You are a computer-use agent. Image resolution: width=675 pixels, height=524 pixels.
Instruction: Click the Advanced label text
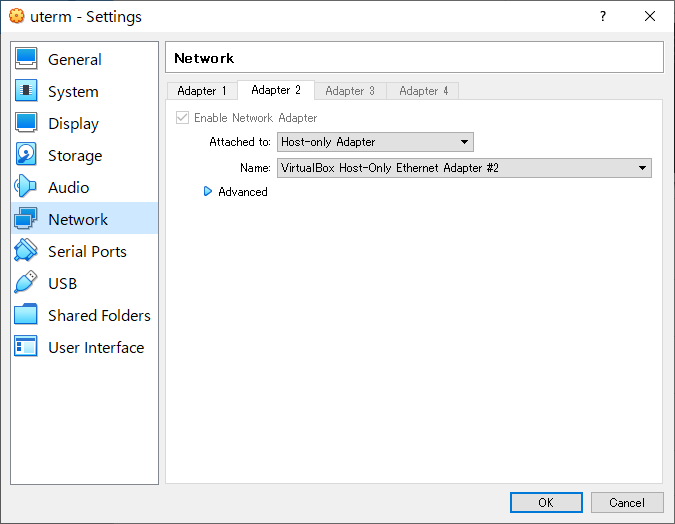click(x=243, y=192)
